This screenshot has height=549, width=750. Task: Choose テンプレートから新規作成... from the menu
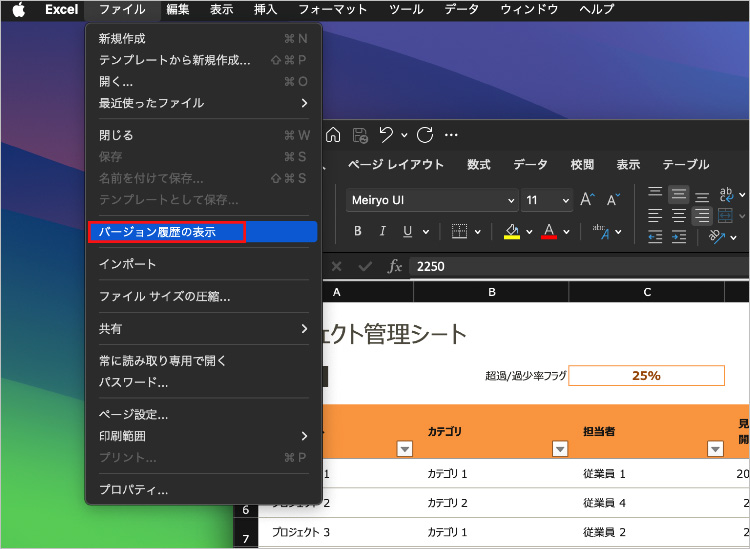coord(204,60)
